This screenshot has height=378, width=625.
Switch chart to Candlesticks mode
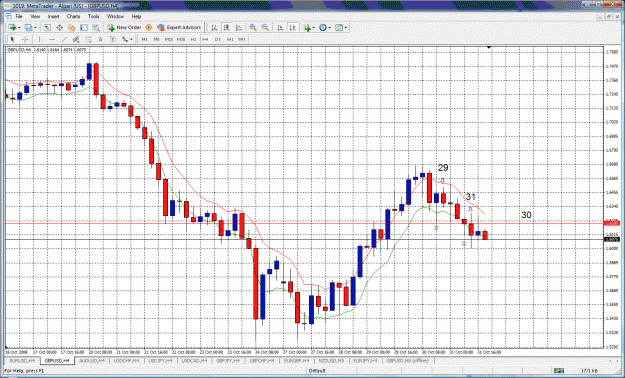(x=226, y=28)
